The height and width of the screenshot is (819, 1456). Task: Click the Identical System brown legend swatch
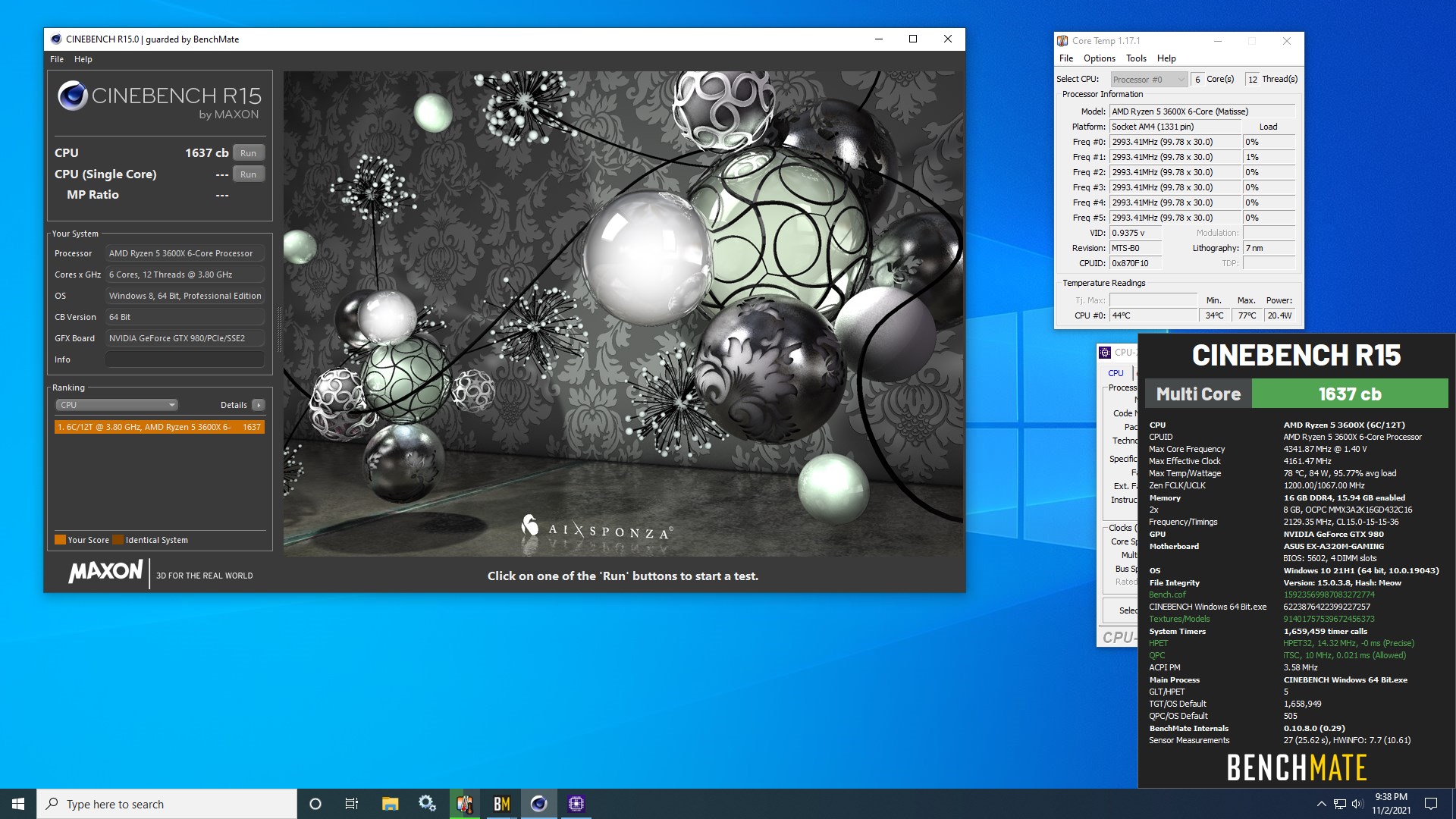118,540
